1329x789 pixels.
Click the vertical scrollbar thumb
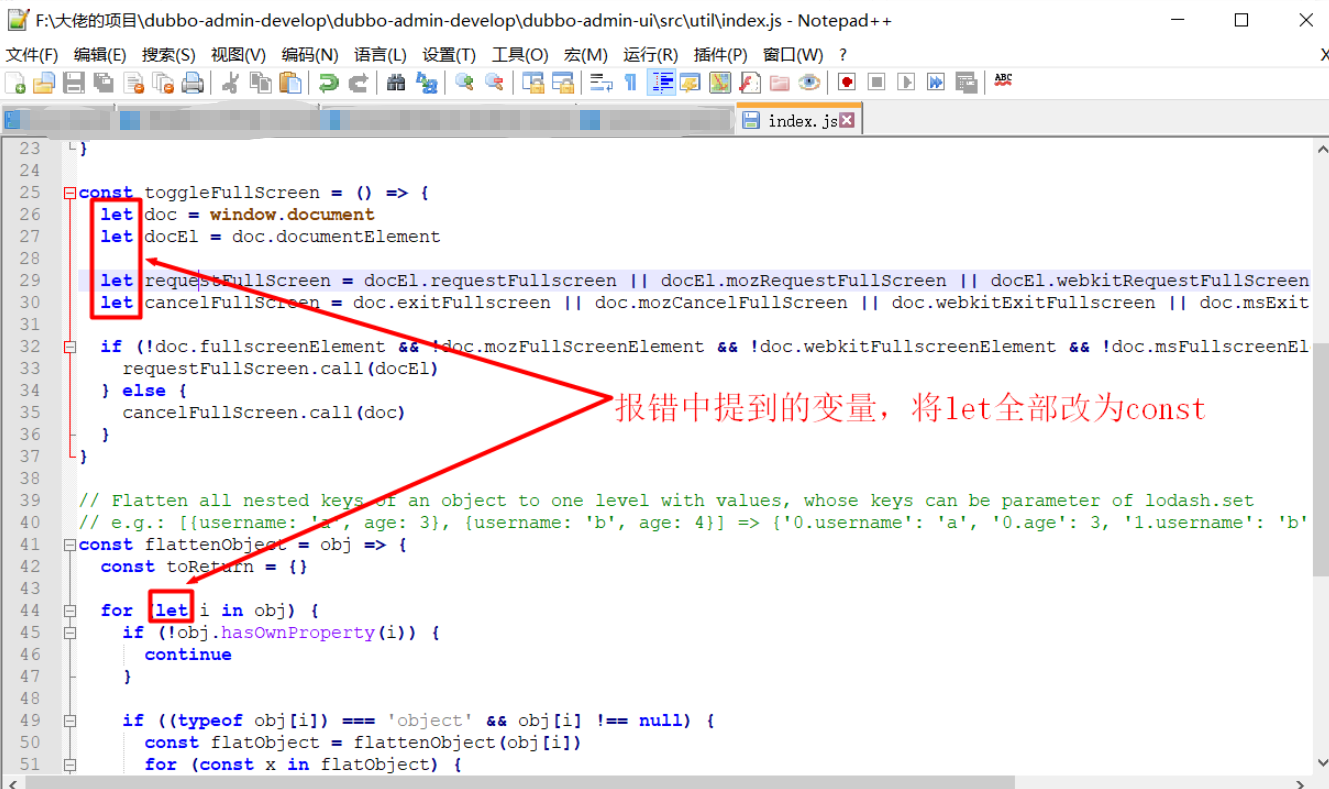pos(1321,460)
